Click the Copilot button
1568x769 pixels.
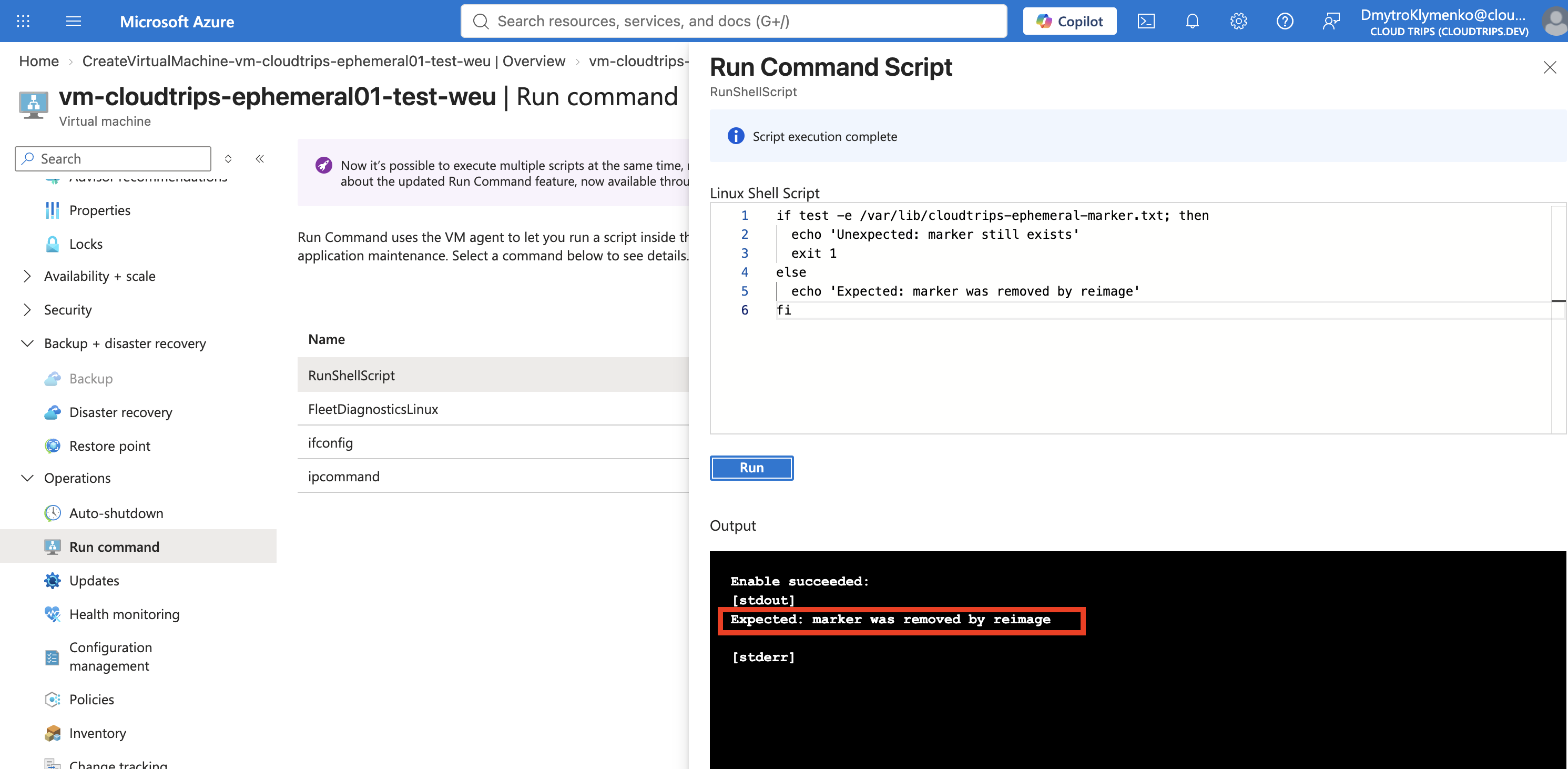coord(1070,22)
